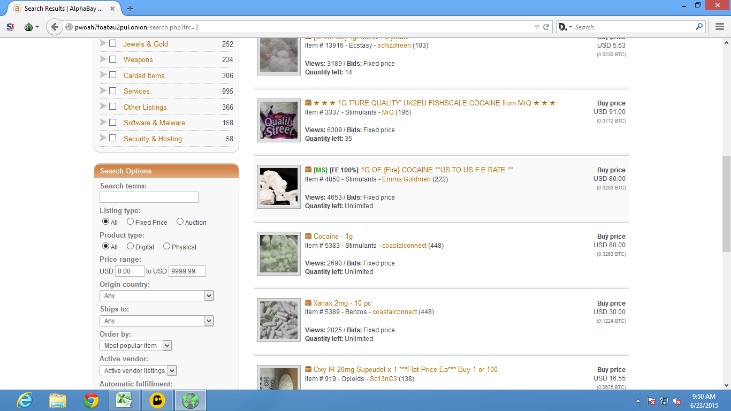Select the Auction listing type radio
The width and height of the screenshot is (731, 411).
tap(180, 222)
